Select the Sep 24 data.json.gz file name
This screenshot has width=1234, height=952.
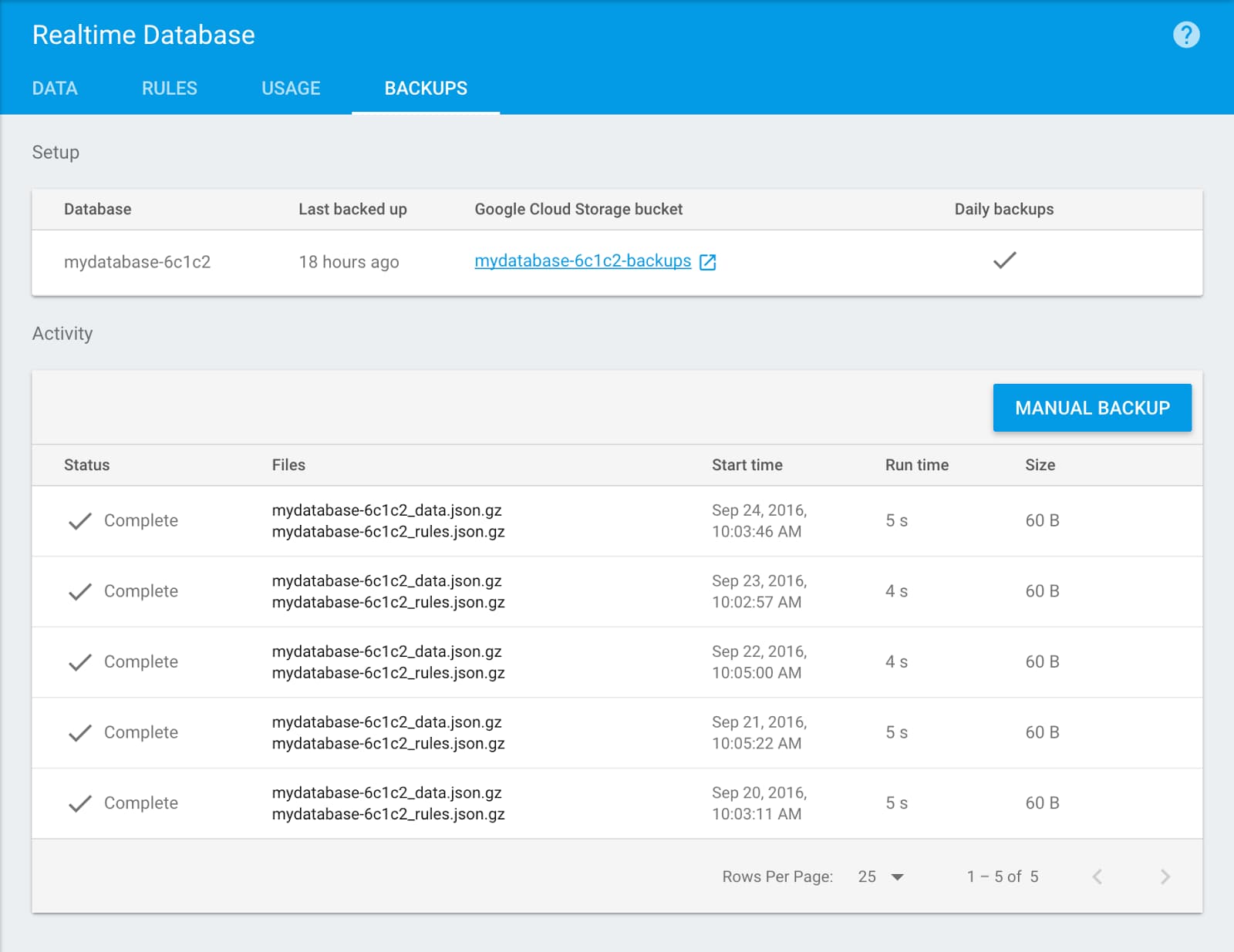pyautogui.click(x=386, y=510)
